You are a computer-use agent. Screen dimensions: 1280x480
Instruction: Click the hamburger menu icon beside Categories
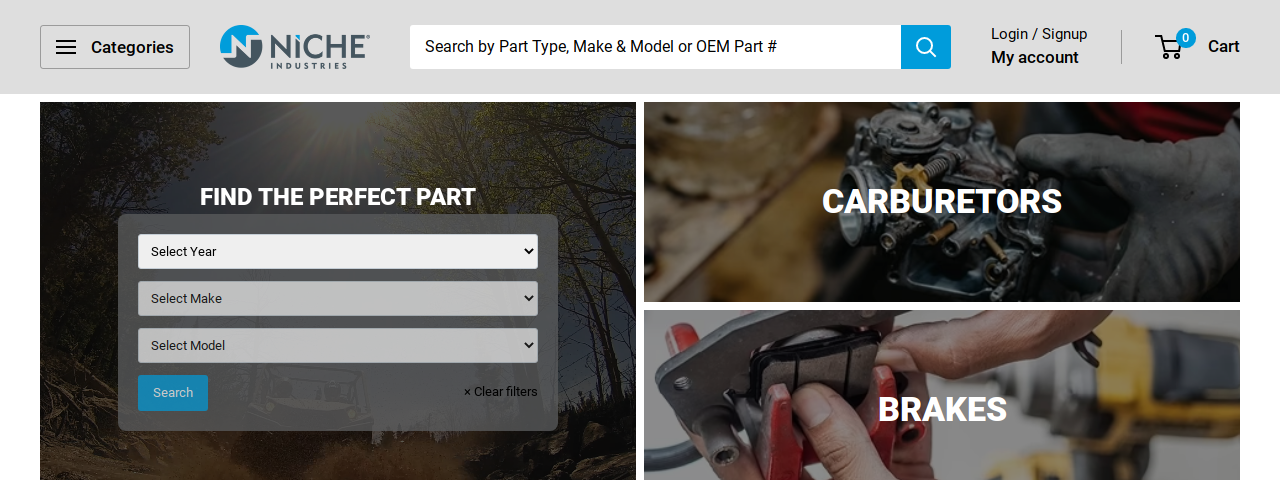66,47
